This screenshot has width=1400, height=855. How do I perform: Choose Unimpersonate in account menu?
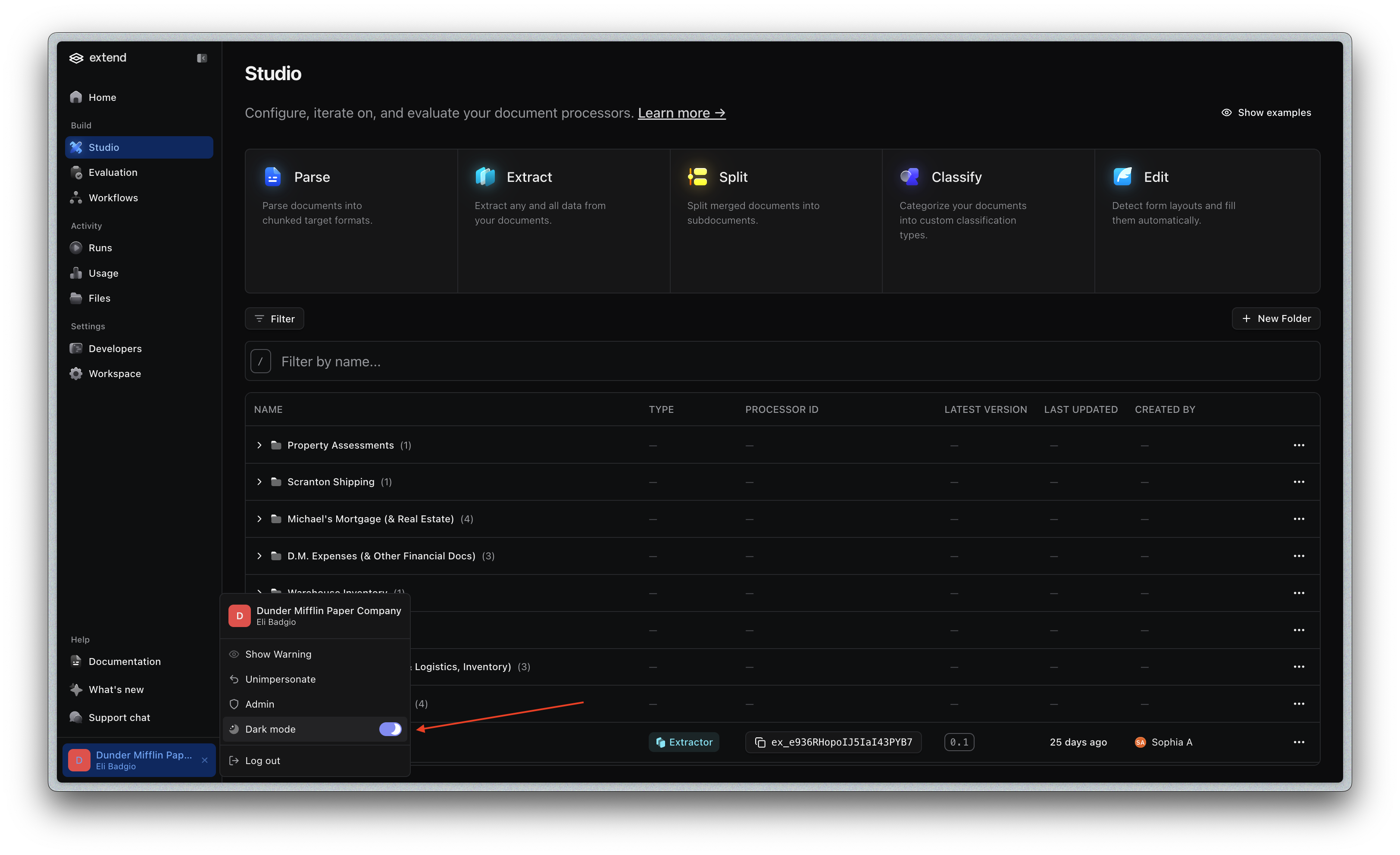316,680
